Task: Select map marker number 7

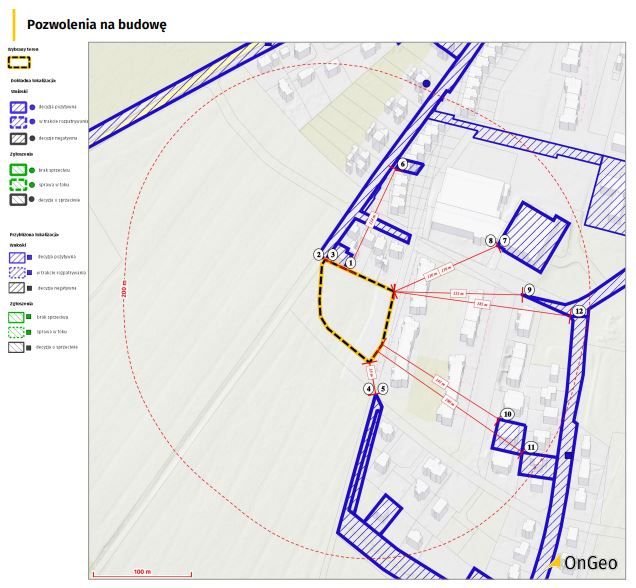Action: [x=505, y=241]
